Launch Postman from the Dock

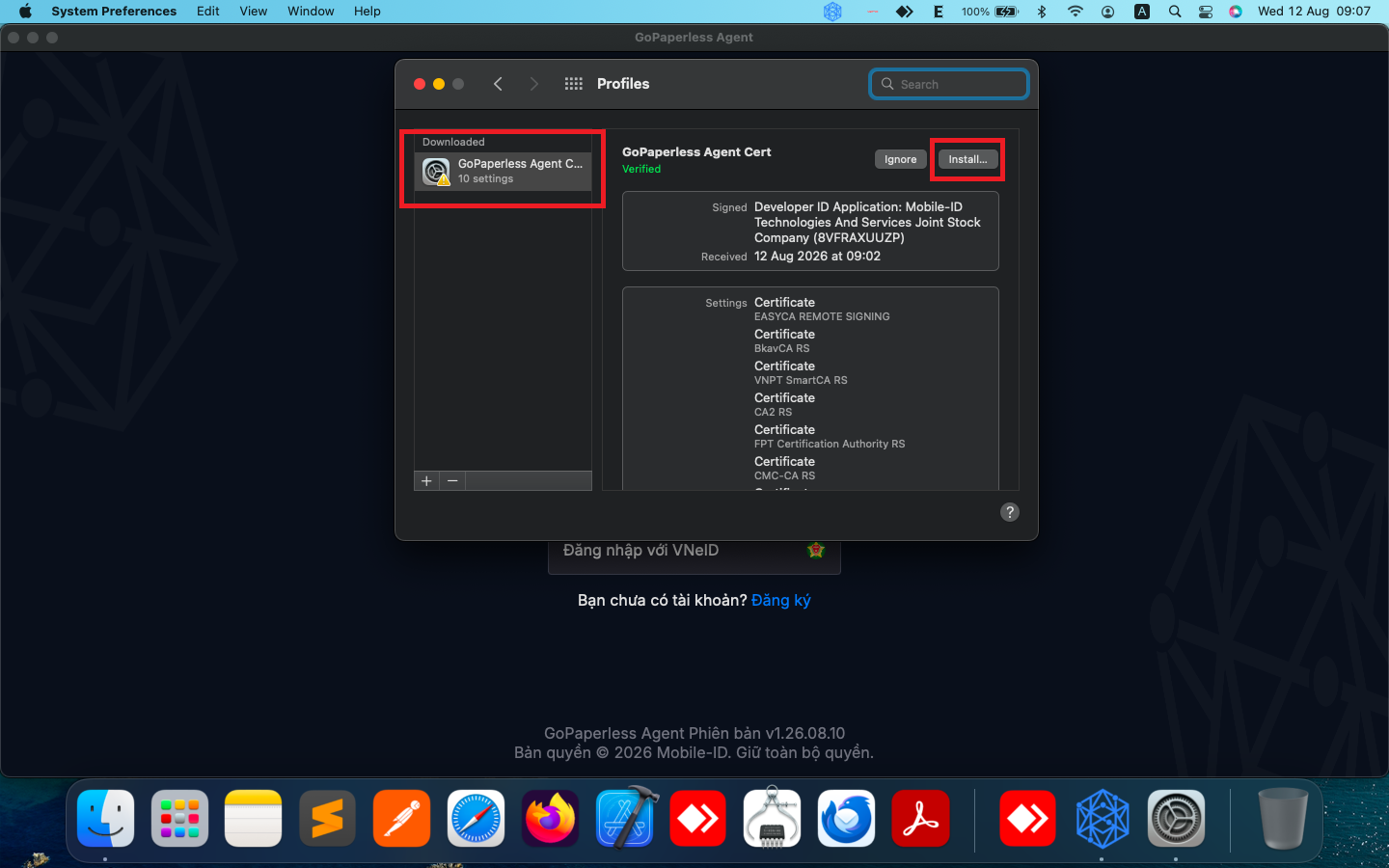[401, 819]
